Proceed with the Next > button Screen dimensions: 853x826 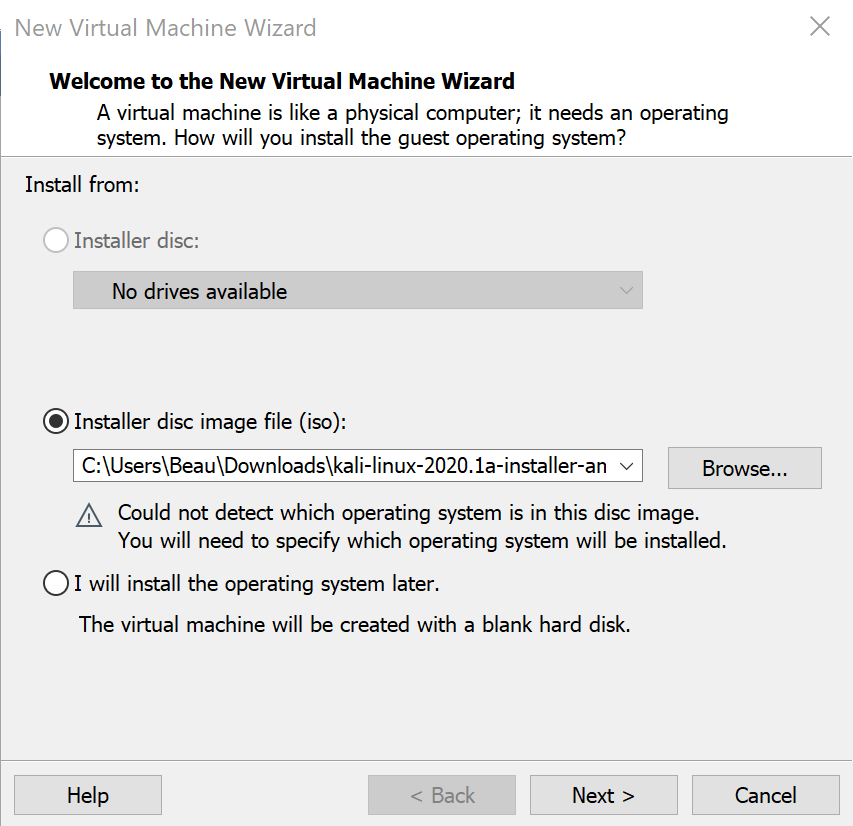(603, 795)
